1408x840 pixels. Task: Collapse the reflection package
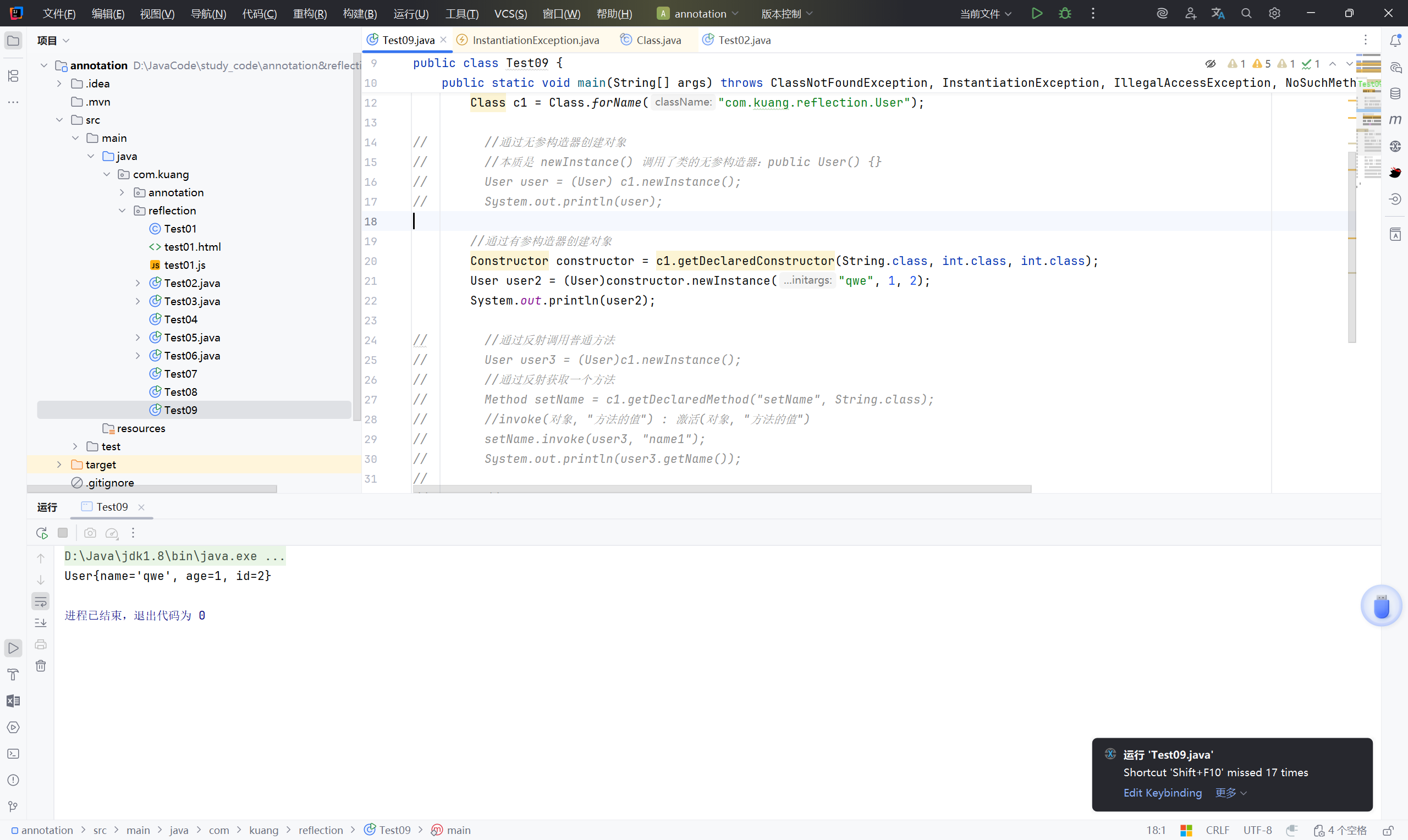tap(122, 211)
